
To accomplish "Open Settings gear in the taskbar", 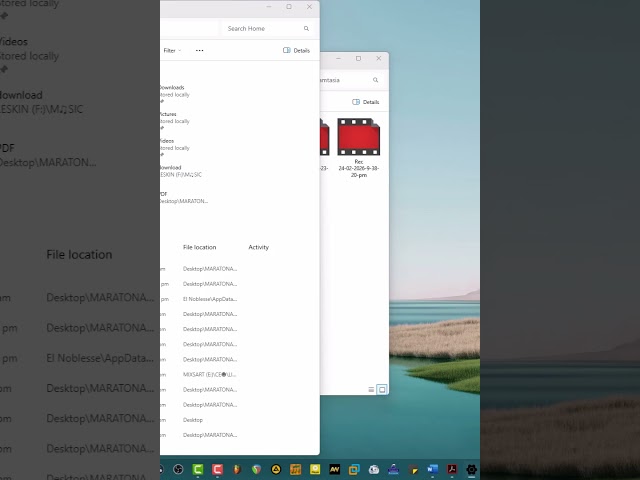I will (x=471, y=469).
